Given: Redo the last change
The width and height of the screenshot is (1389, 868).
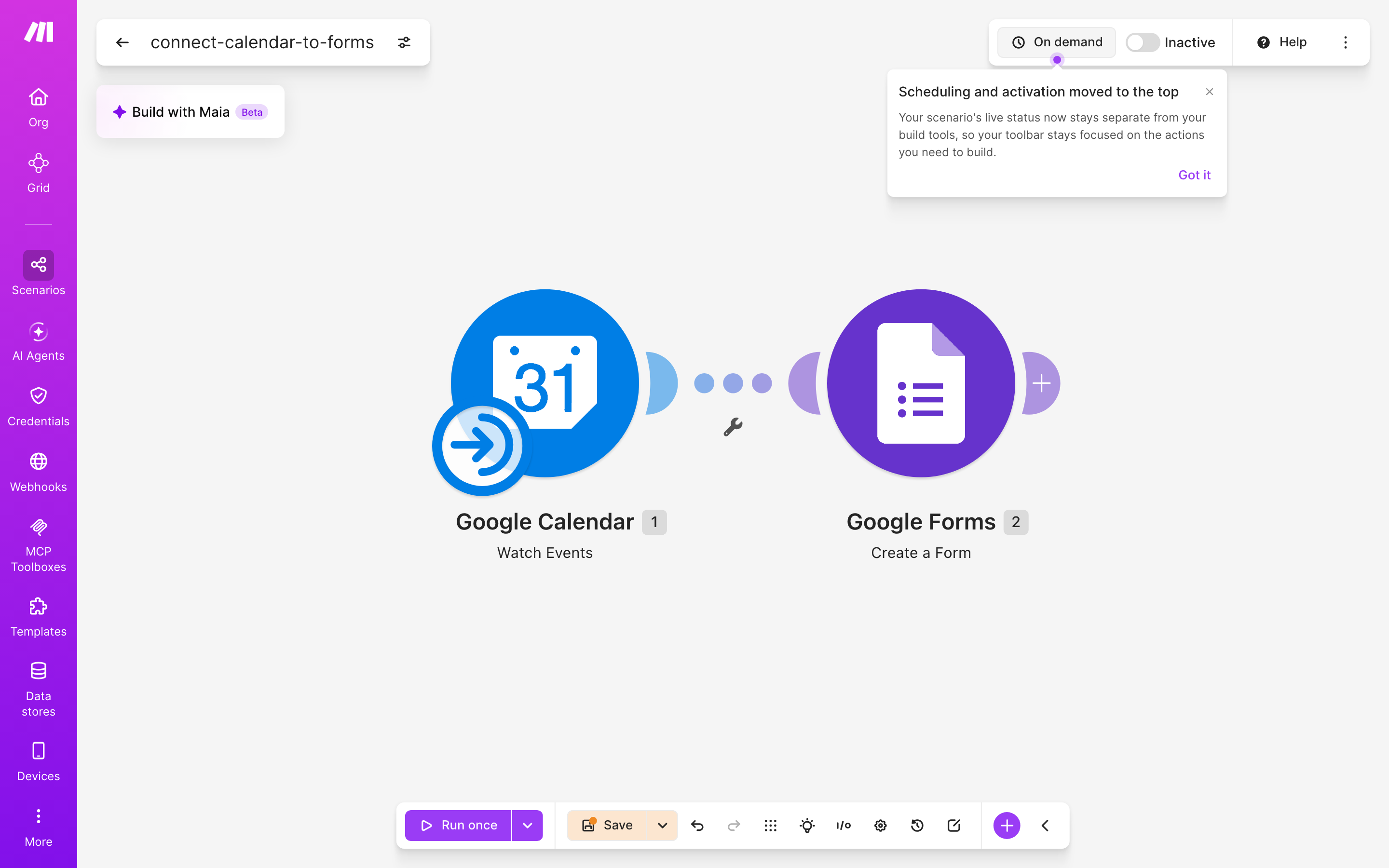Looking at the screenshot, I should click(734, 826).
